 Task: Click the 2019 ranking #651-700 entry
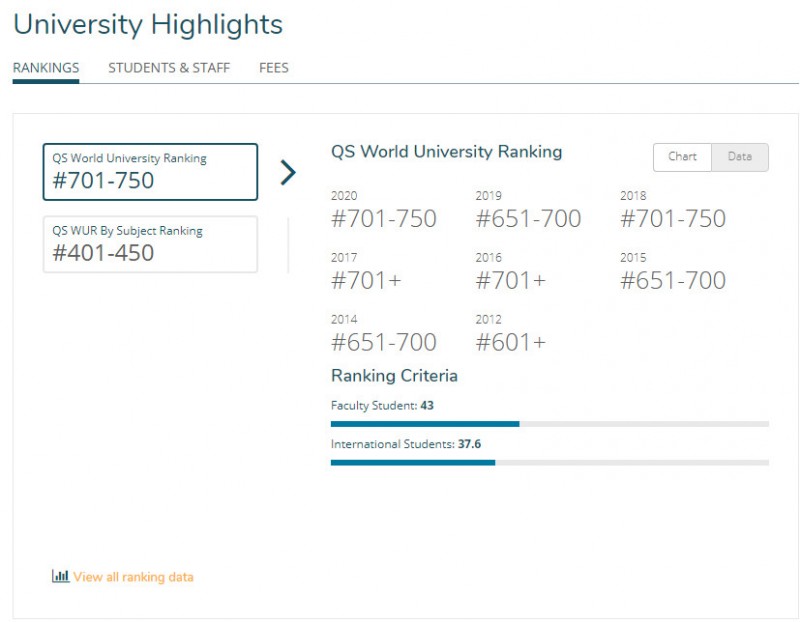[528, 218]
